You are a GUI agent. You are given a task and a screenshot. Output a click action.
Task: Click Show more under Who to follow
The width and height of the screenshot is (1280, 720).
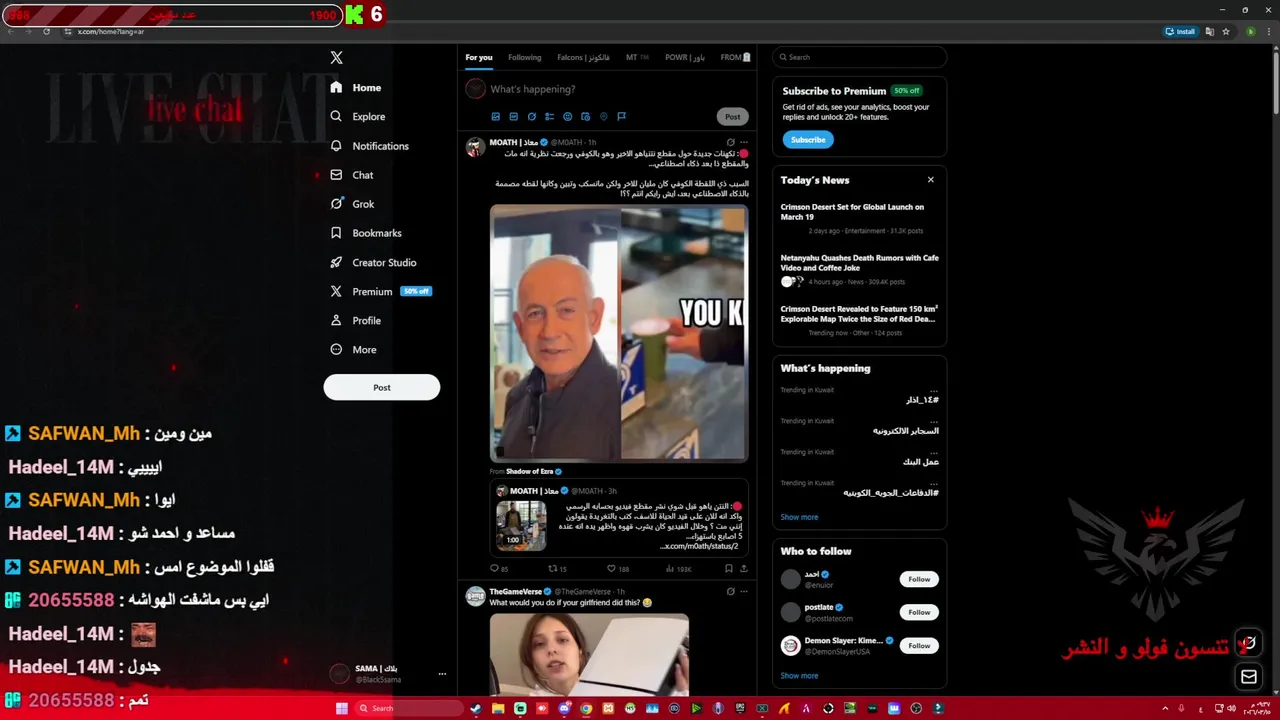click(x=799, y=676)
